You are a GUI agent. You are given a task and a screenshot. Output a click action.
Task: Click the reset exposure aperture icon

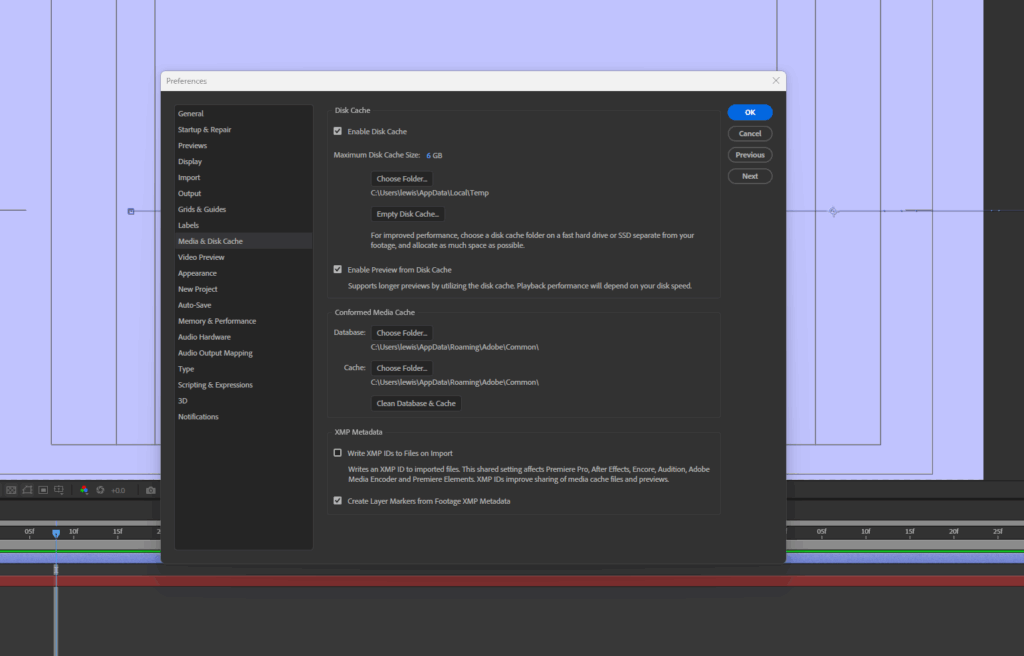[100, 490]
